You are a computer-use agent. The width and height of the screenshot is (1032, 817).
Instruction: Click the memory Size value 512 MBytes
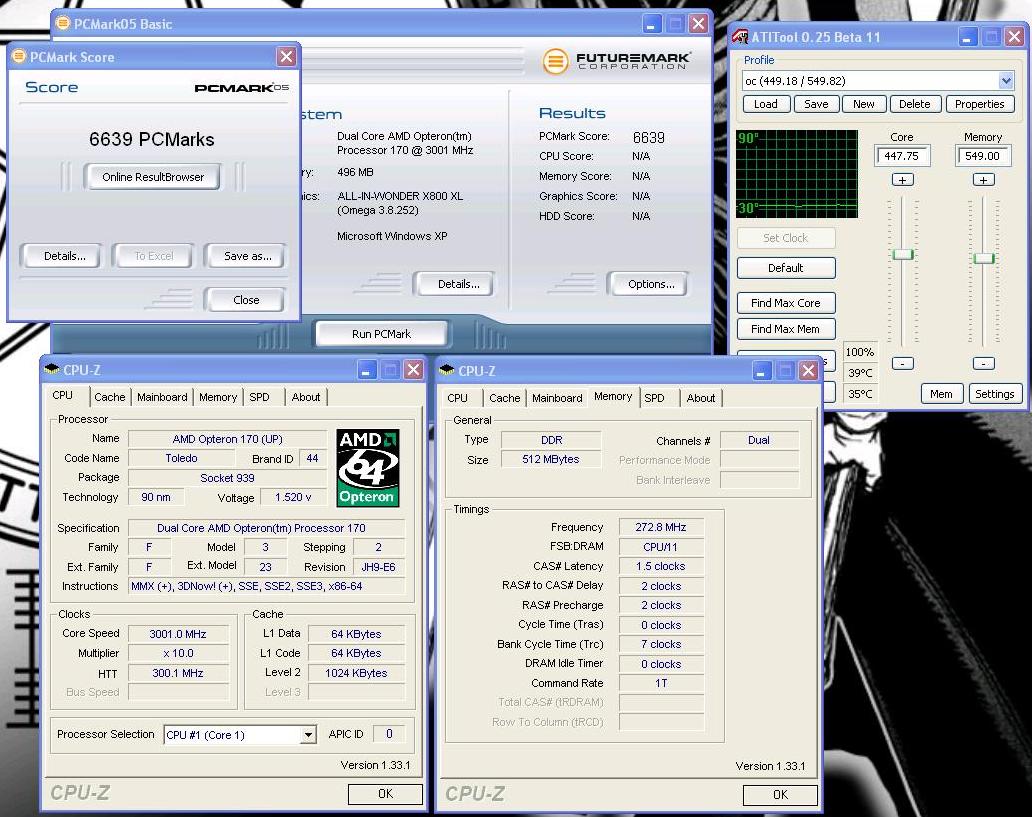click(x=551, y=460)
